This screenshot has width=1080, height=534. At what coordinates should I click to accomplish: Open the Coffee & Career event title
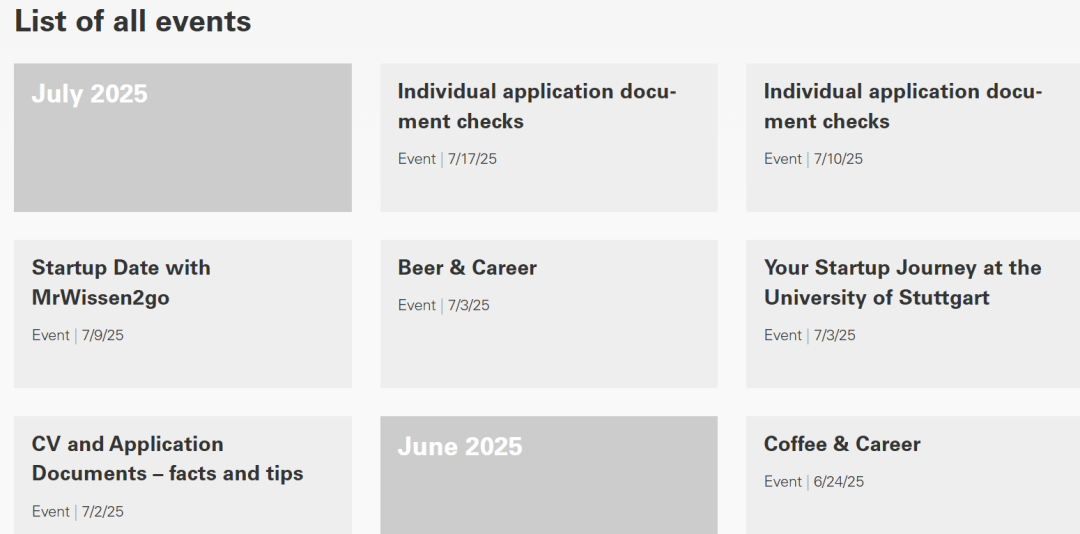pyautogui.click(x=842, y=444)
